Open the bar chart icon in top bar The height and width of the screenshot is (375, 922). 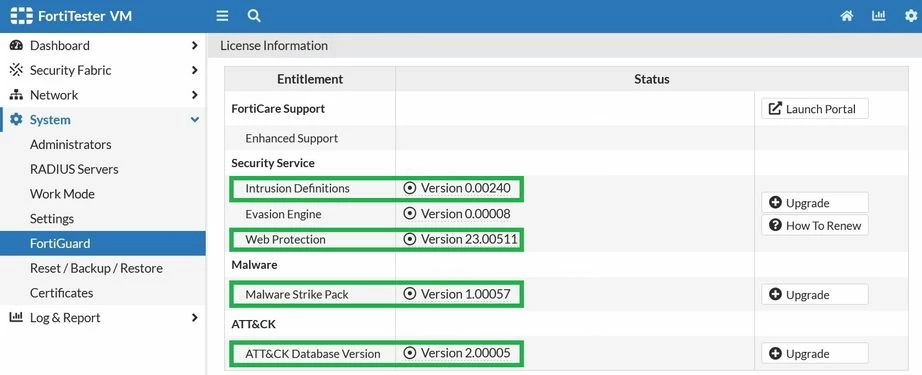pos(878,16)
